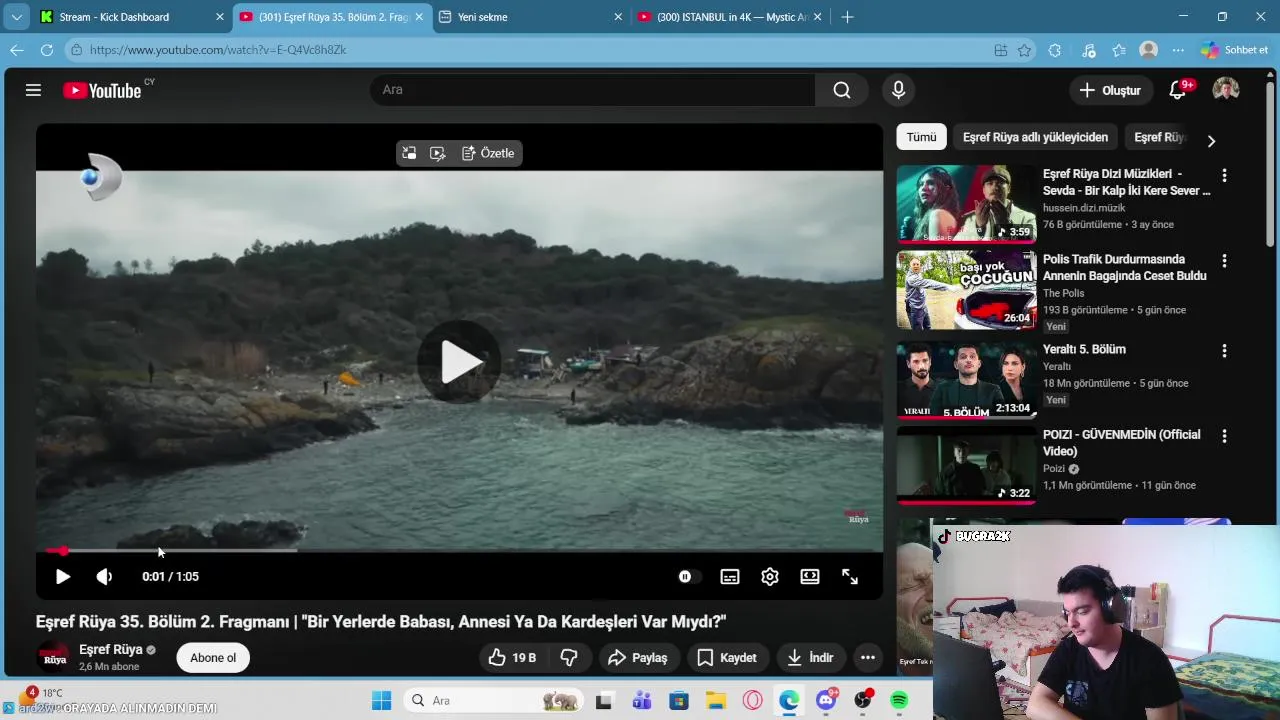
Task: Subscribe with Abone ol button
Action: click(x=213, y=657)
